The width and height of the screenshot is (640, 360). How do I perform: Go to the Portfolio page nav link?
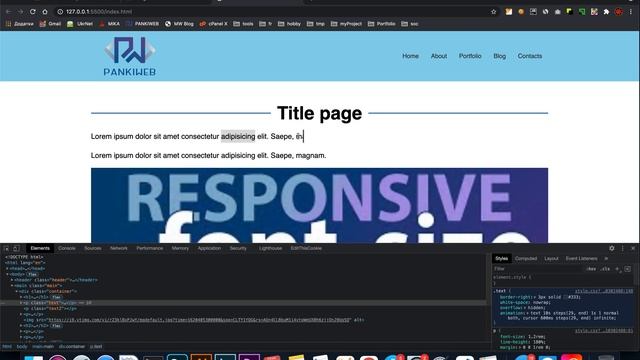470,56
